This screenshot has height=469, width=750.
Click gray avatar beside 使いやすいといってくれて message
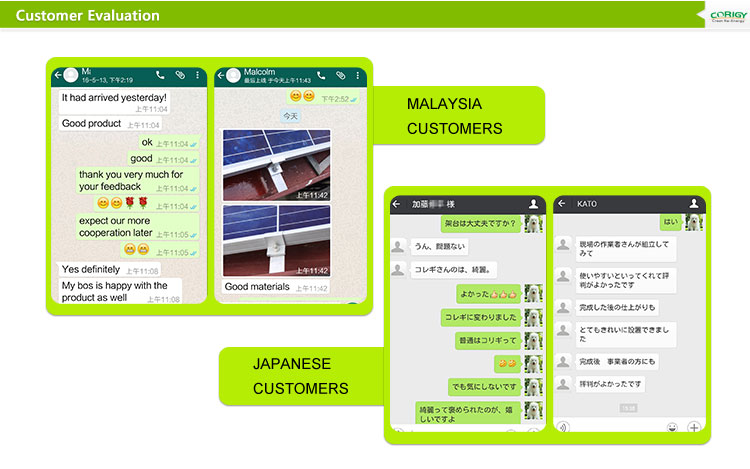[563, 276]
